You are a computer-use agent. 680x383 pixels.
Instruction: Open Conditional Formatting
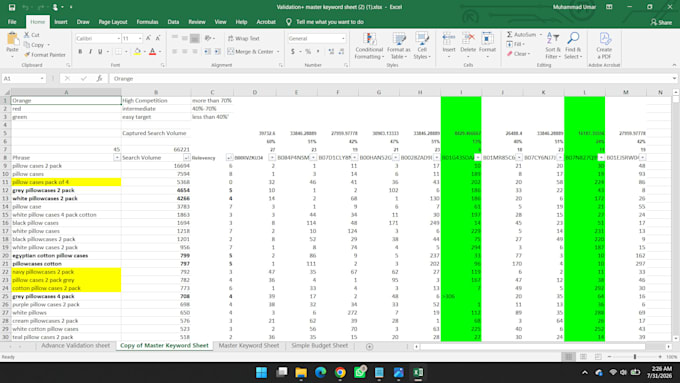[369, 46]
